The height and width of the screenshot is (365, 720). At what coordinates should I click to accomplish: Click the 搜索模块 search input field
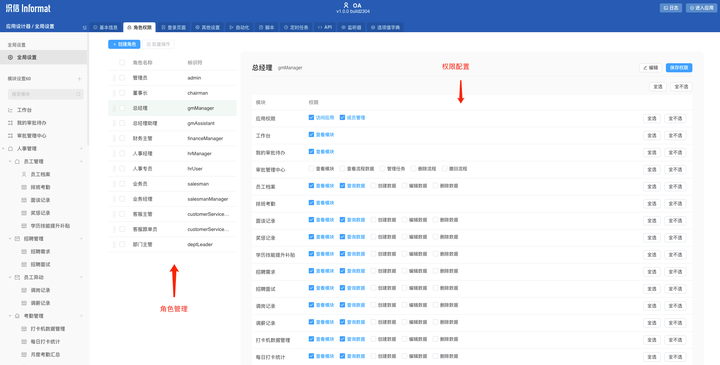pyautogui.click(x=45, y=94)
